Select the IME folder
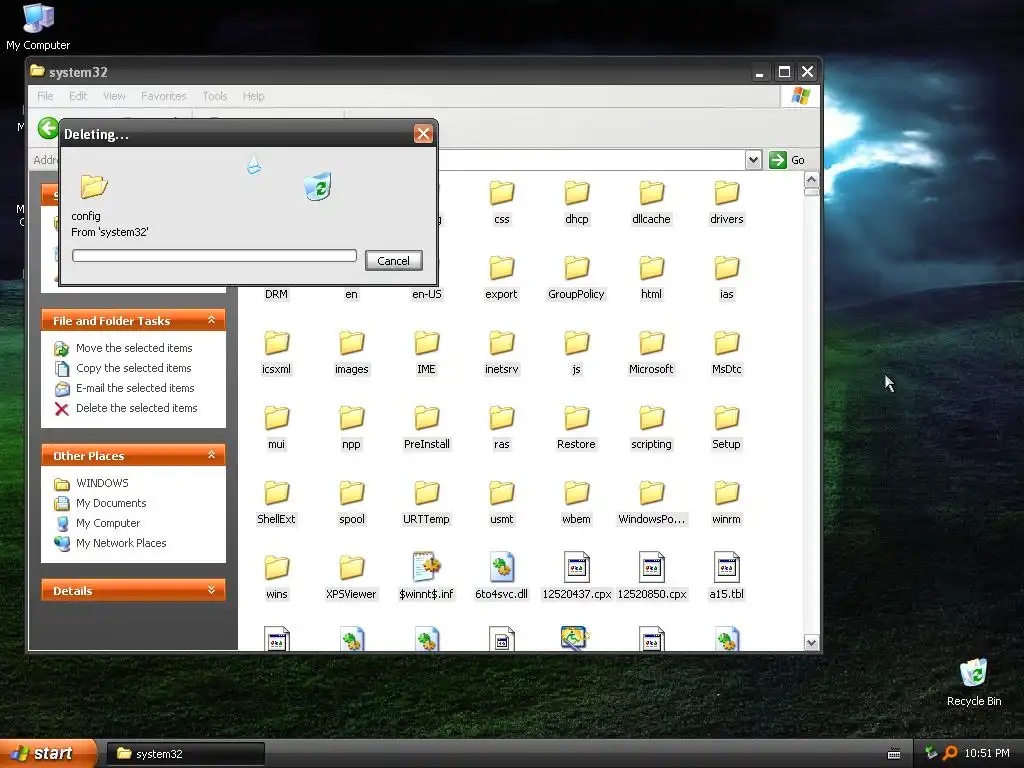 coord(426,353)
